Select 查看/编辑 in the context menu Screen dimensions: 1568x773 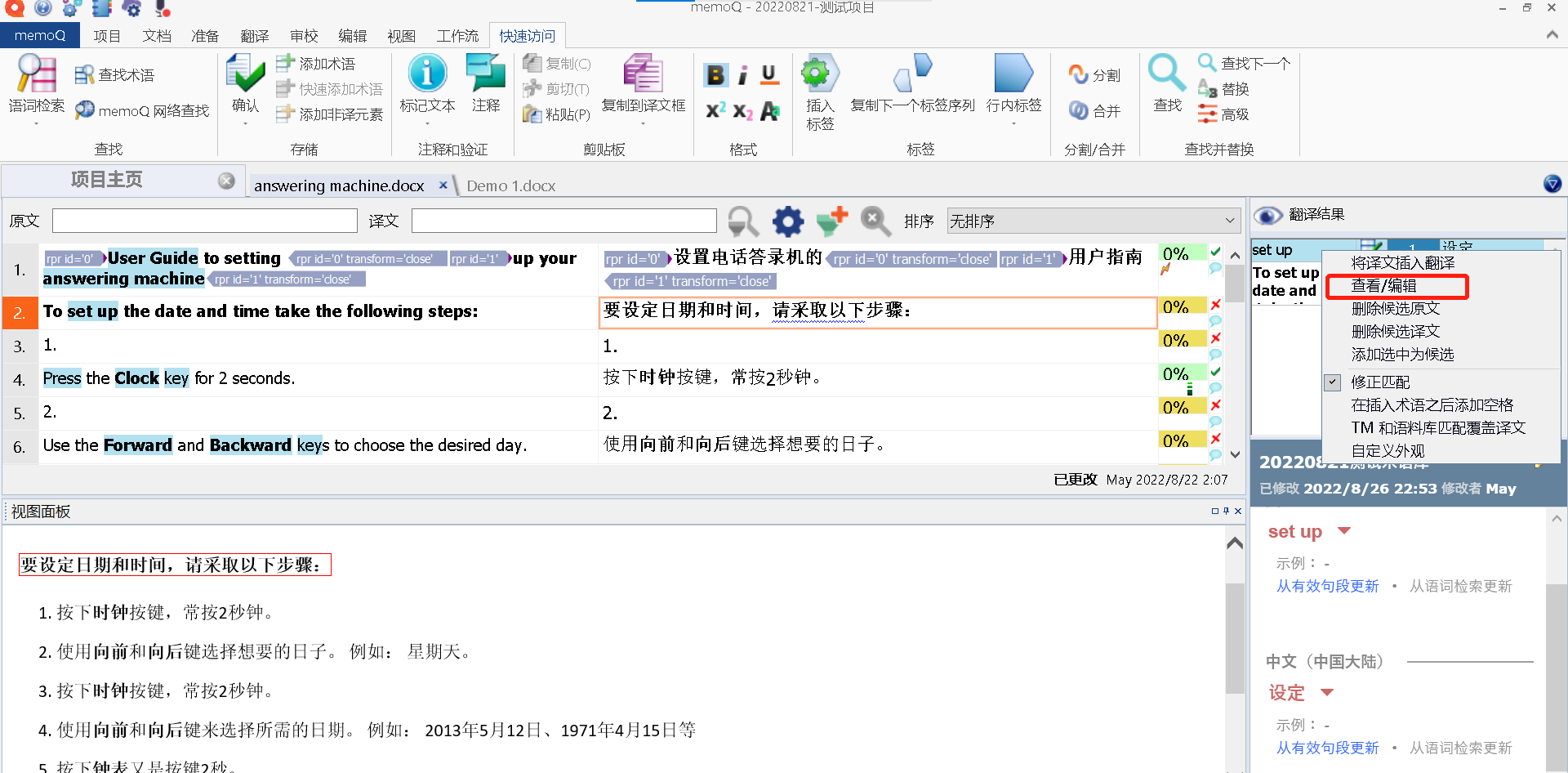[1383, 285]
